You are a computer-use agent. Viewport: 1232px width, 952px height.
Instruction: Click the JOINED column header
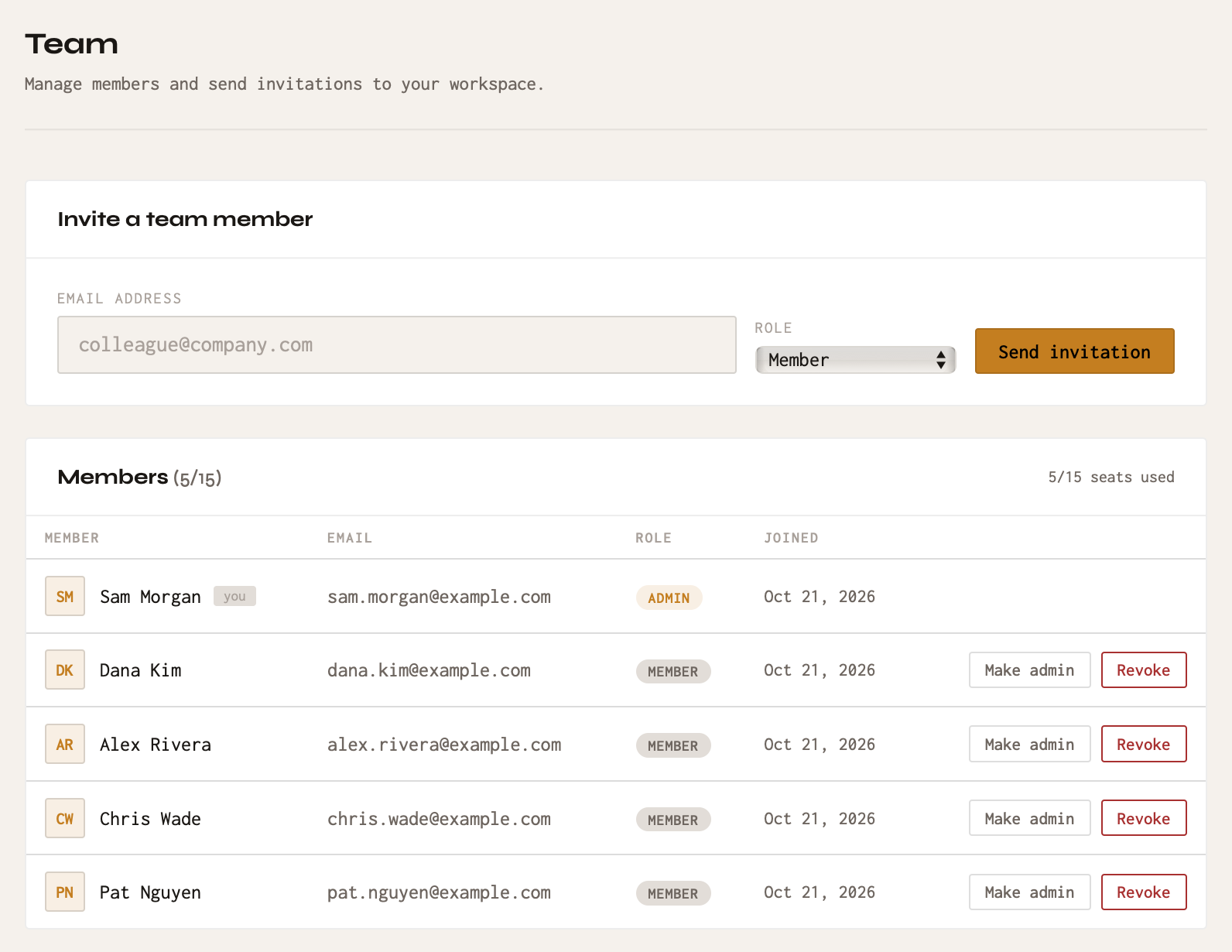[x=791, y=538]
